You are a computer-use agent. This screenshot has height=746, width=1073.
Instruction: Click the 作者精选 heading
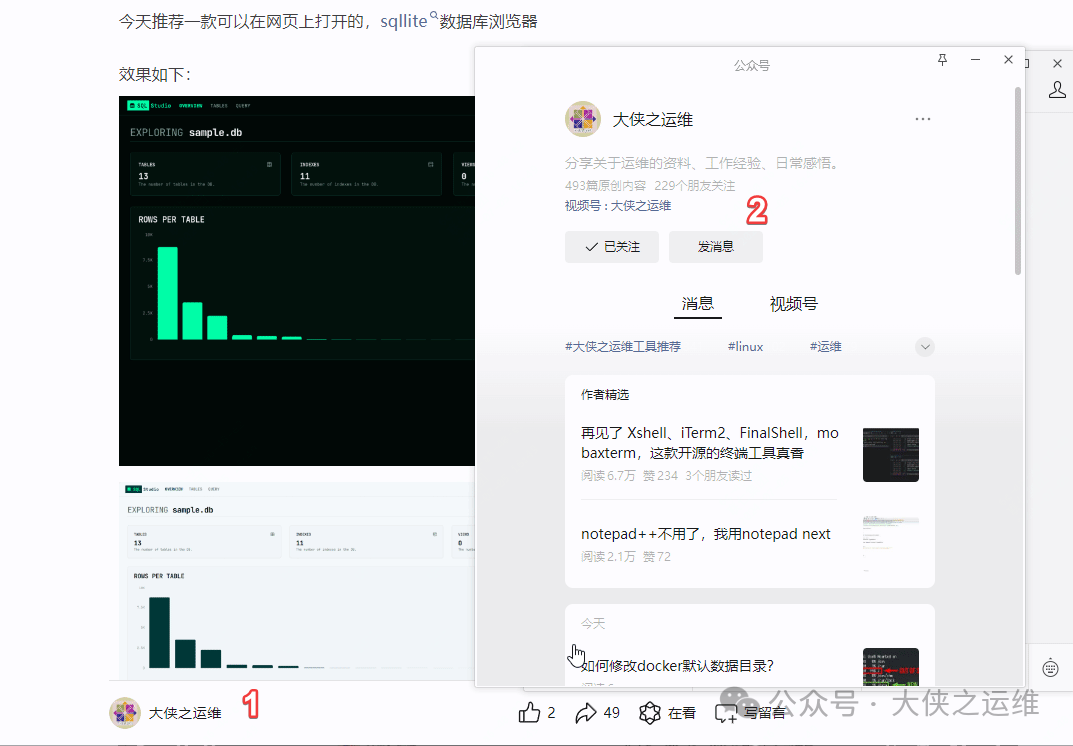[605, 395]
